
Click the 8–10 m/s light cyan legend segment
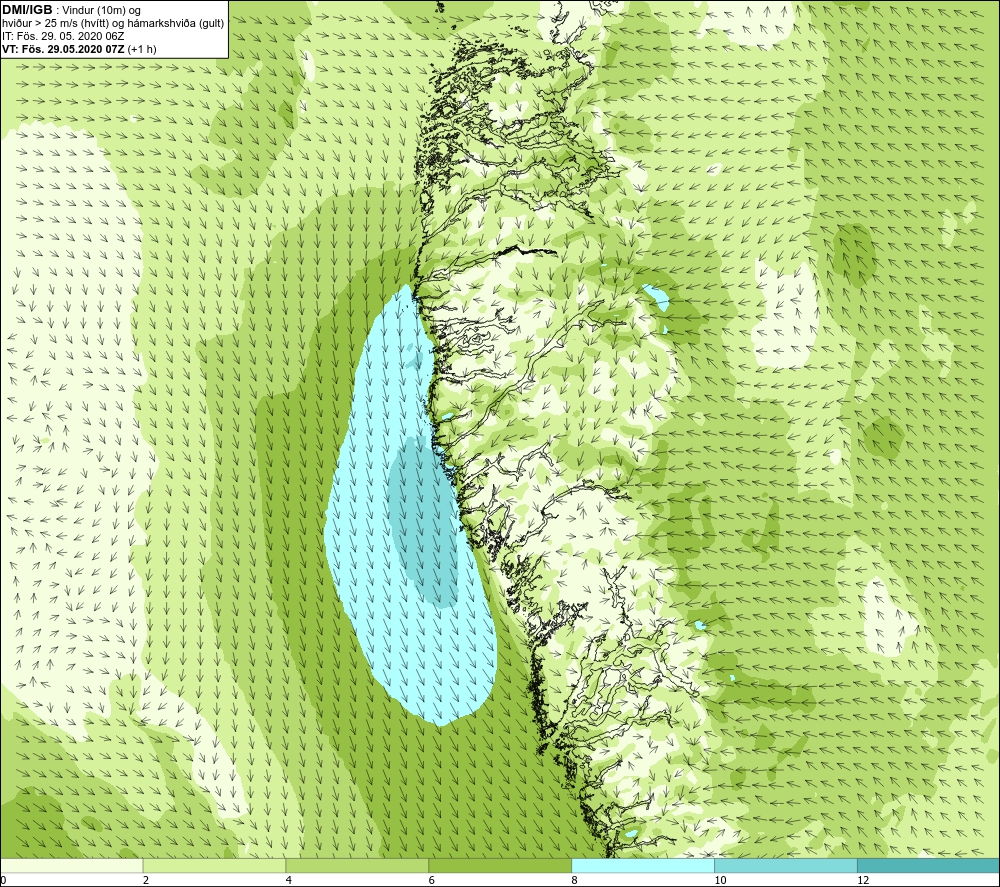click(x=643, y=865)
